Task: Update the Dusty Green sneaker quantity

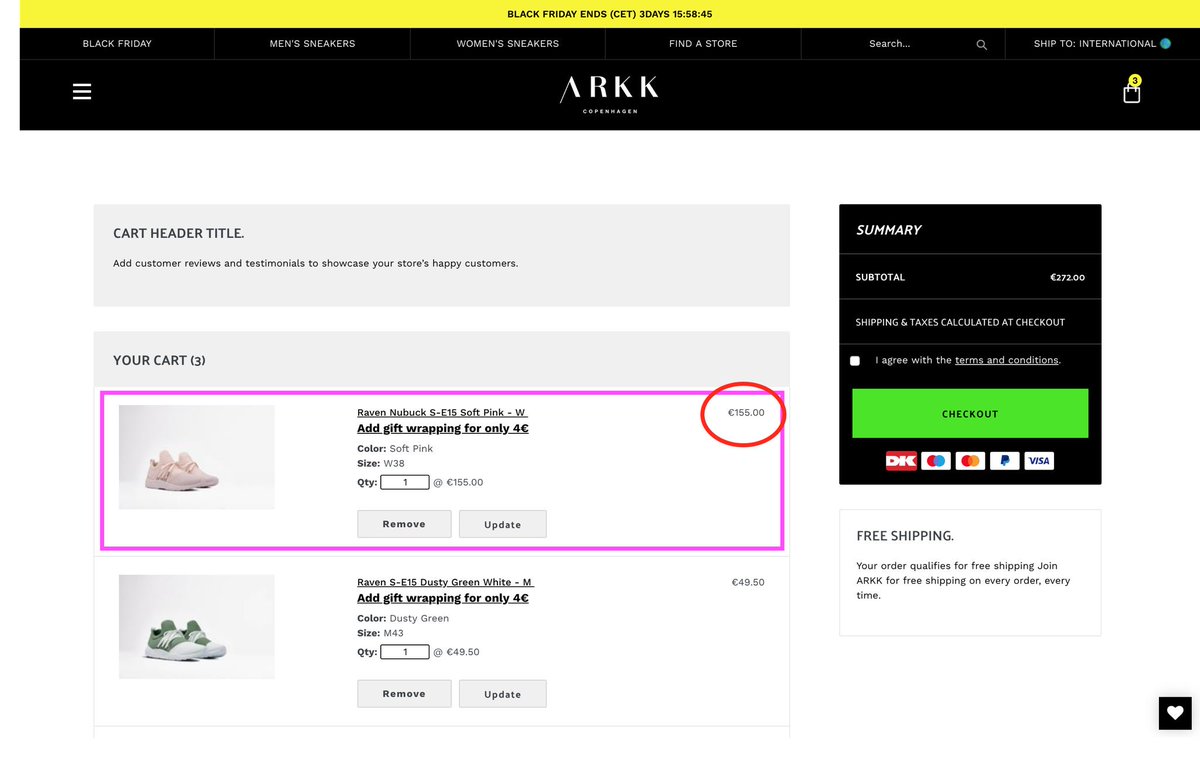Action: click(503, 694)
